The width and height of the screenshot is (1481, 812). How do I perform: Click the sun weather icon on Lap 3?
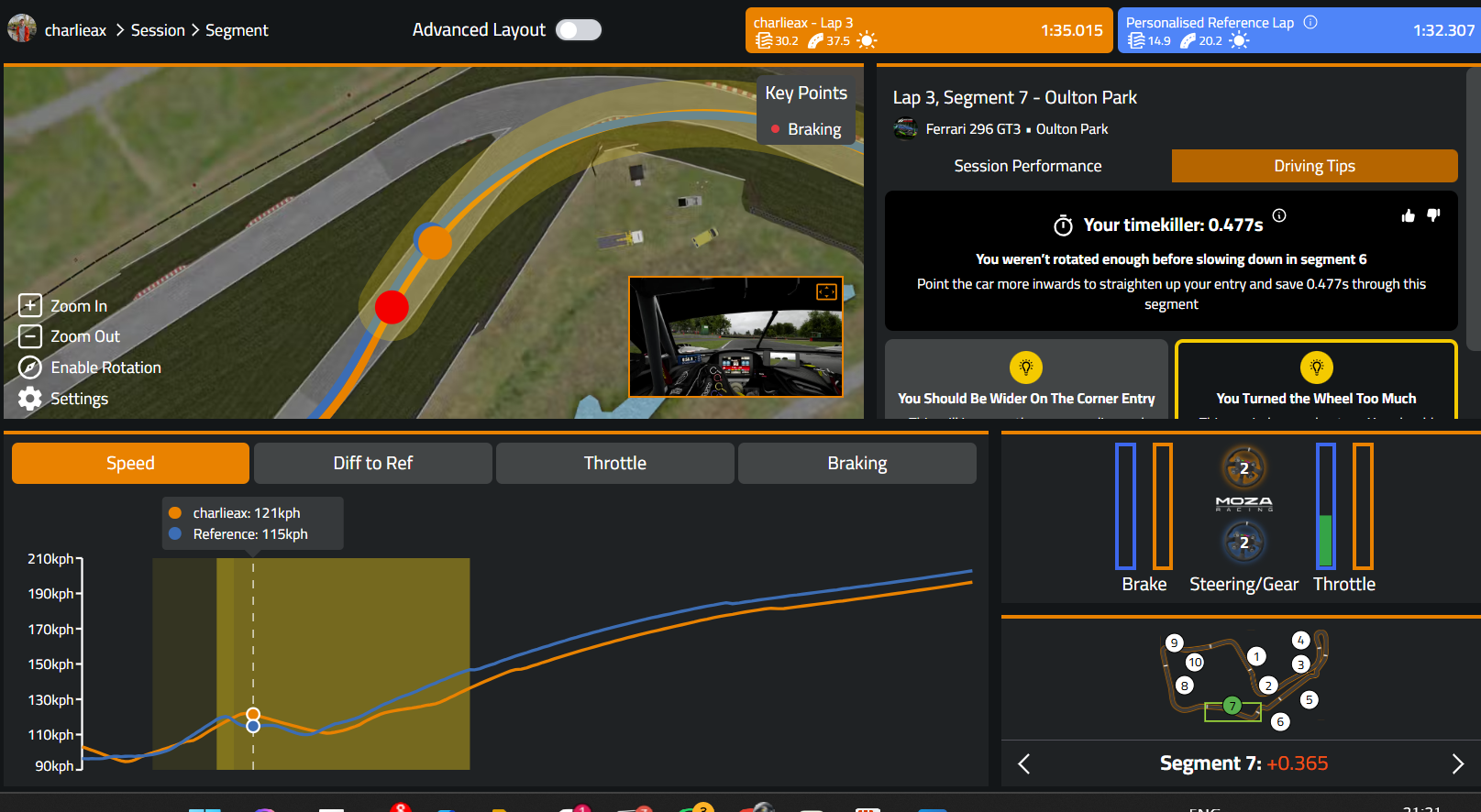[867, 40]
